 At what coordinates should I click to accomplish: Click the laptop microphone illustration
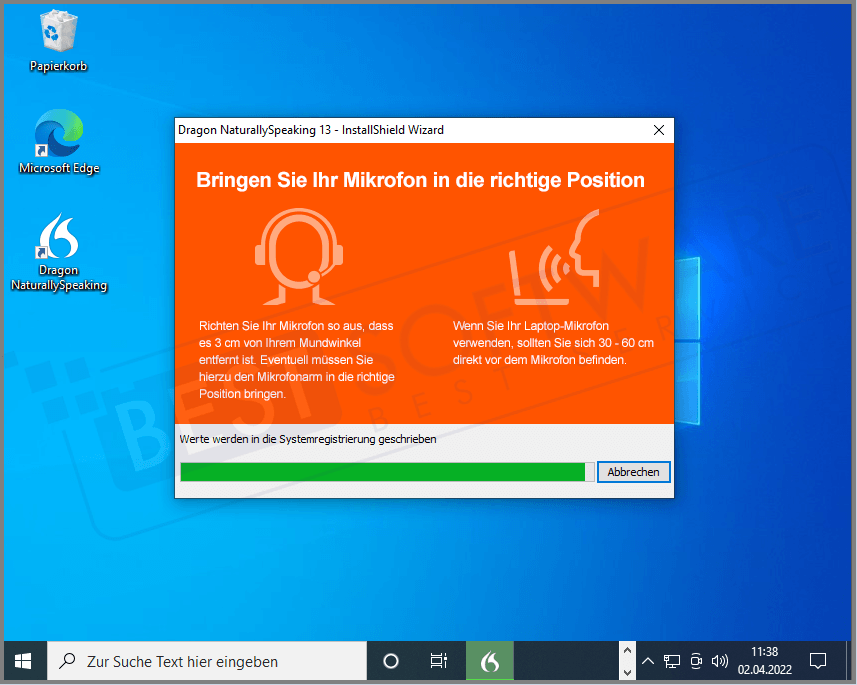coord(554,258)
